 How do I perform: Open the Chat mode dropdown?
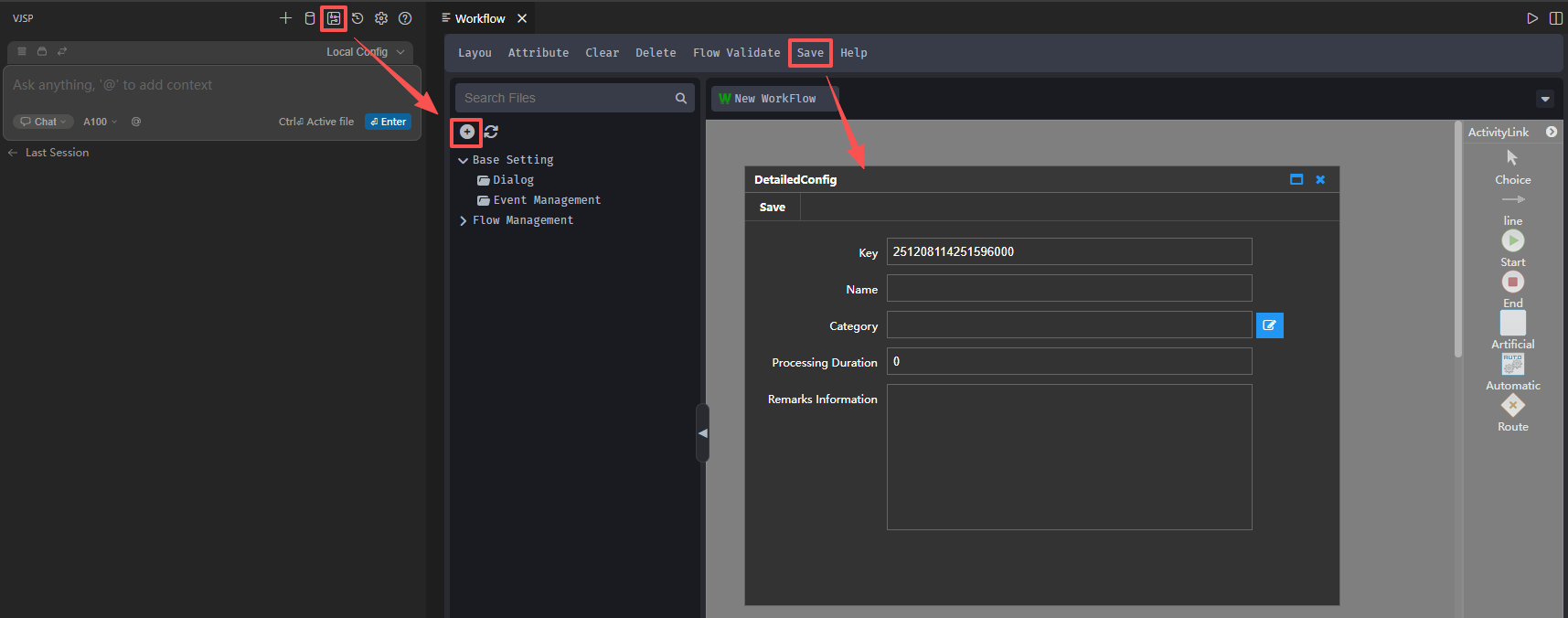click(x=44, y=122)
